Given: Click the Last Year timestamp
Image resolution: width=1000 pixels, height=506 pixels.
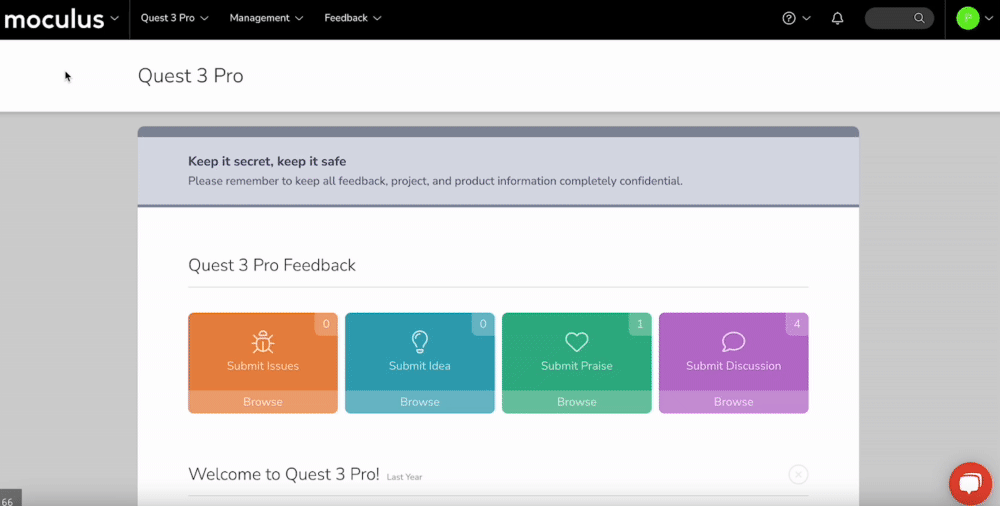Looking at the screenshot, I should click(x=404, y=477).
